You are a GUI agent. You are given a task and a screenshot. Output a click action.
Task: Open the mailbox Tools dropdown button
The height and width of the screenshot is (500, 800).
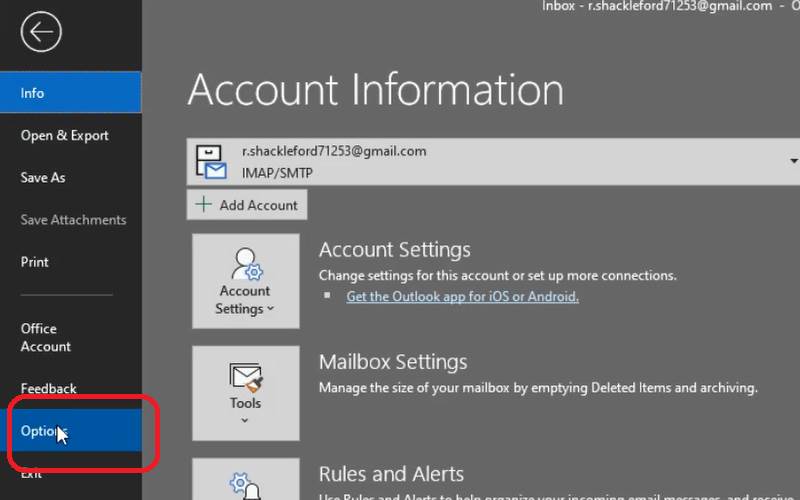[246, 393]
